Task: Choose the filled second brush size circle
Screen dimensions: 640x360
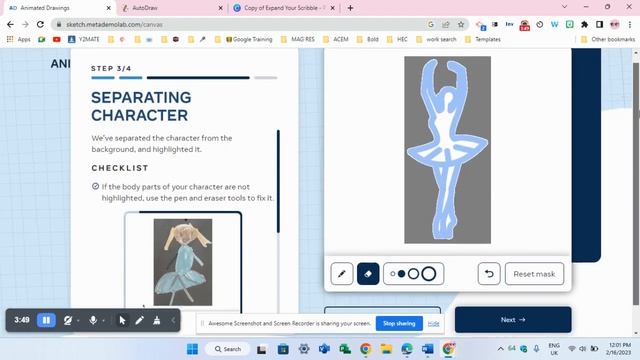Action: [402, 274]
